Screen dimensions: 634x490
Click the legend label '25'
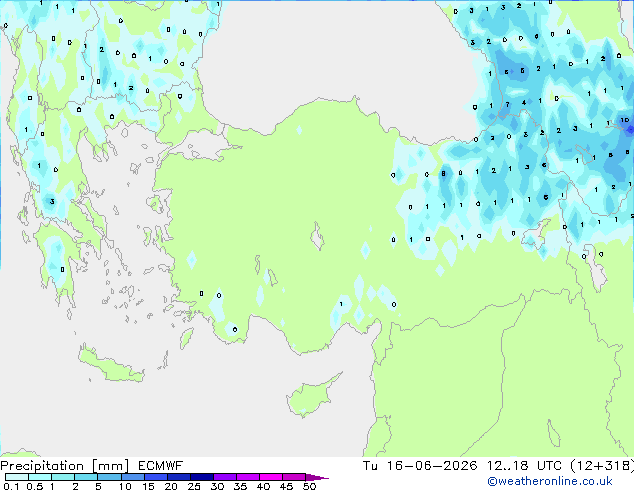point(194,486)
